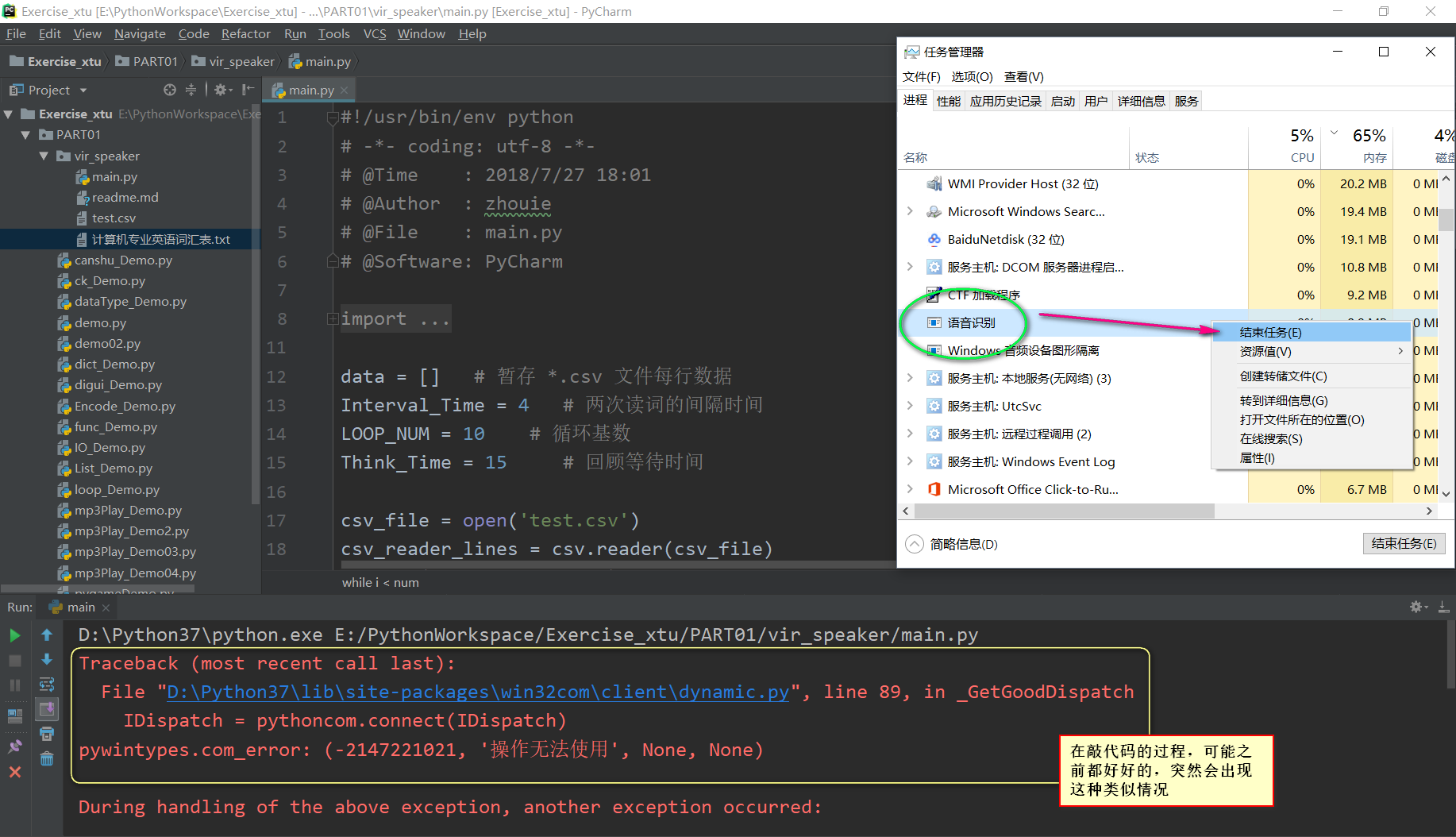The width and height of the screenshot is (1456, 837).
Task: Close the main Run tab
Action: click(106, 607)
